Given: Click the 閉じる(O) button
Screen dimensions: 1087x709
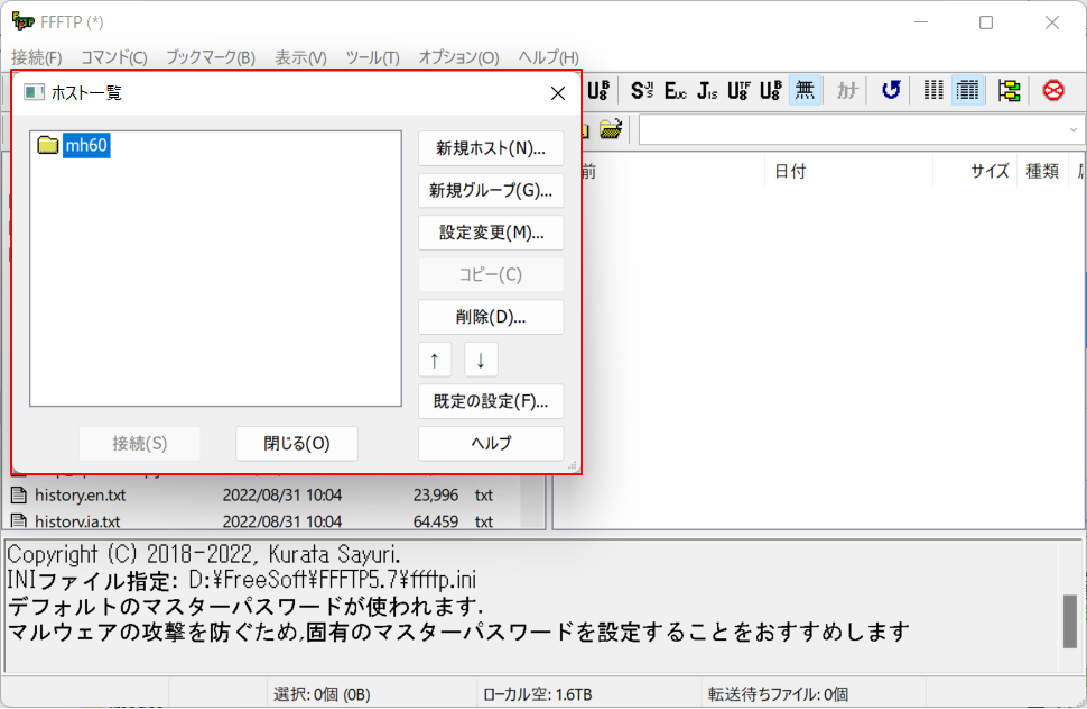Looking at the screenshot, I should [297, 444].
